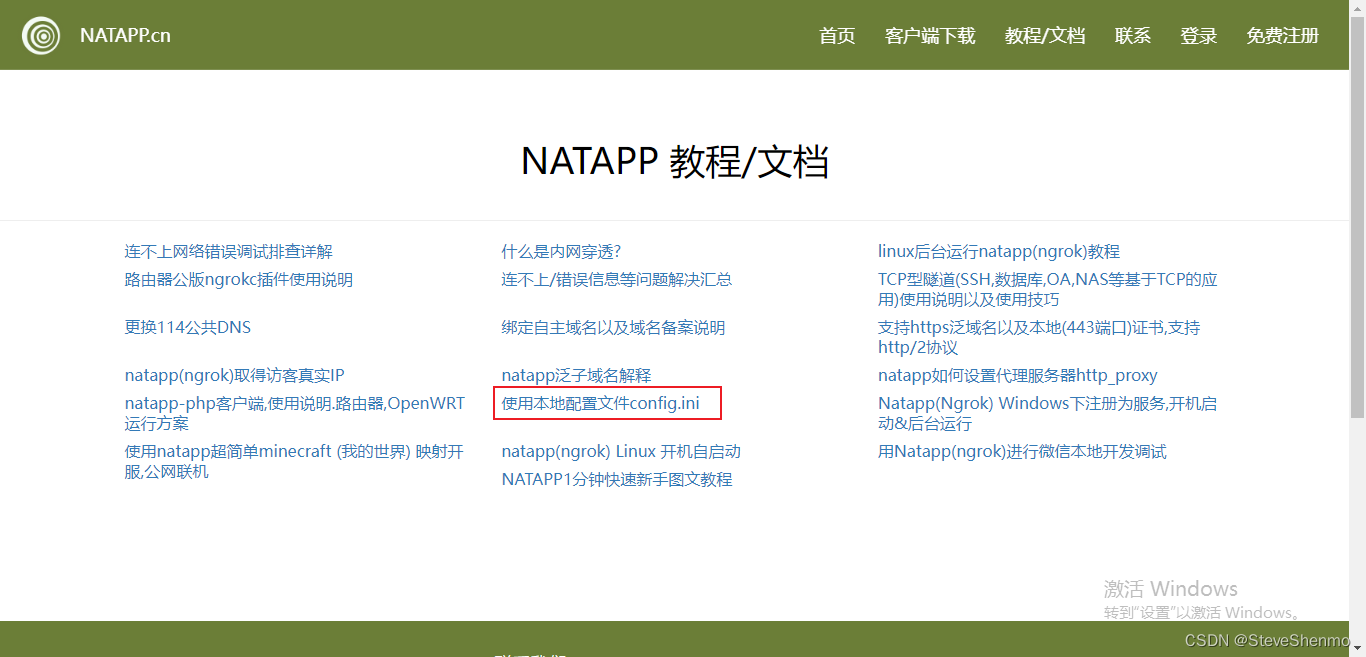Click 登录 in the navigation bar
1366x657 pixels.
pos(1199,36)
